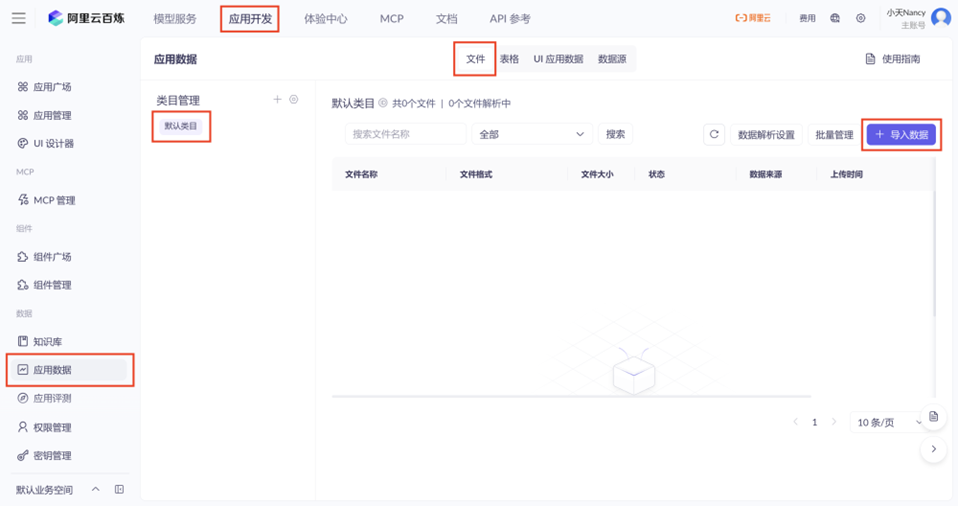Screen dimensions: 958x506
Task: Click the 使用指南 document icon
Action: pyautogui.click(x=870, y=59)
